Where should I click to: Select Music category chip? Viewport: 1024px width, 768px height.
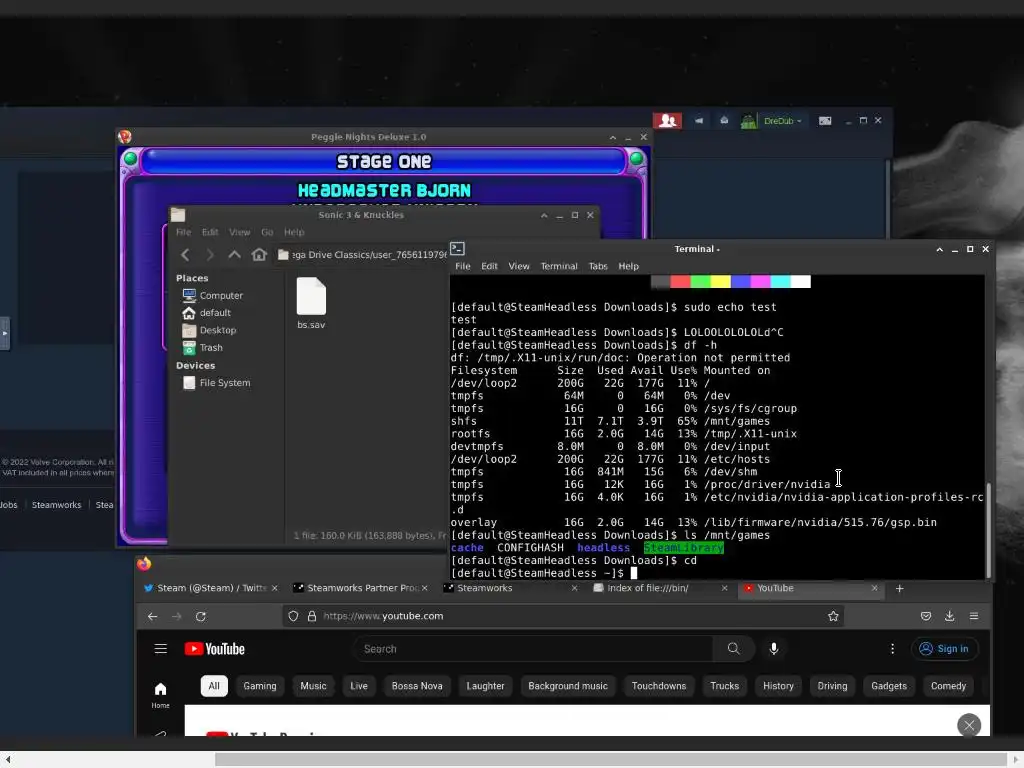[313, 686]
